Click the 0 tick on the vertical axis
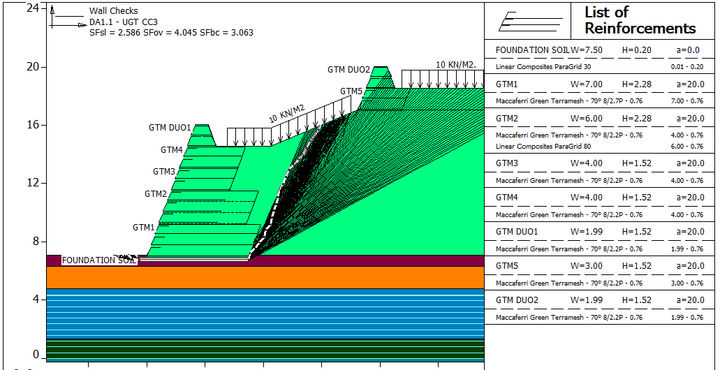Screen dimensions: 720x370 [36, 355]
